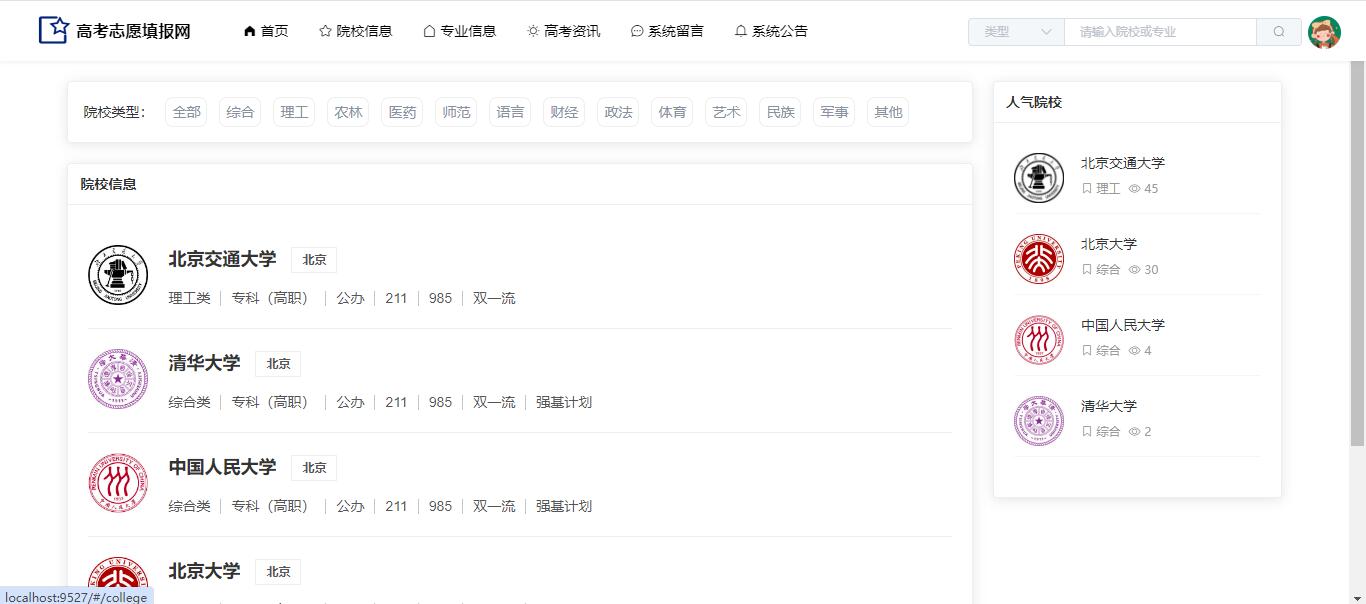Screen dimensions: 1366x604
Task: Go to 首页 home menu
Action: pyautogui.click(x=266, y=31)
